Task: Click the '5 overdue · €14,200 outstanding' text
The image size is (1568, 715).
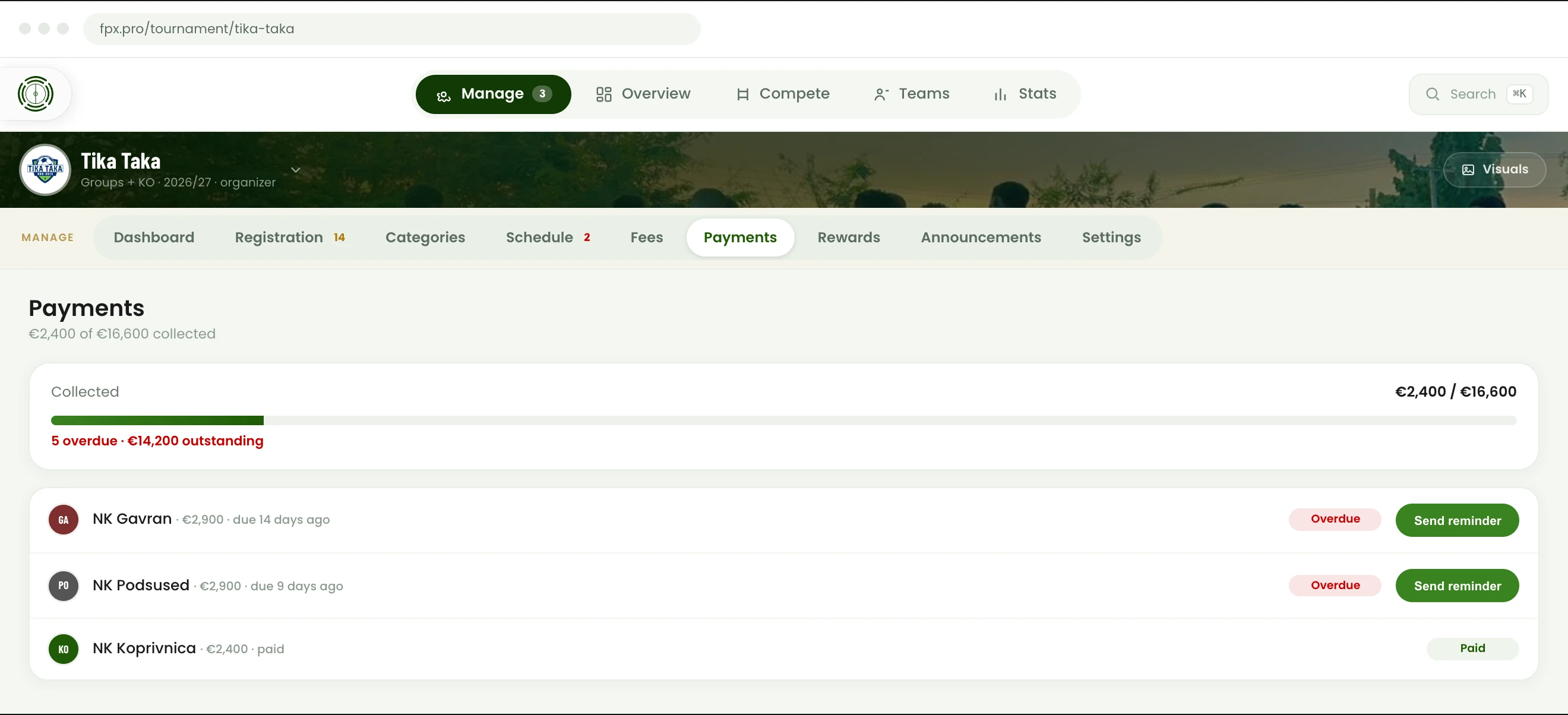Action: click(x=157, y=441)
